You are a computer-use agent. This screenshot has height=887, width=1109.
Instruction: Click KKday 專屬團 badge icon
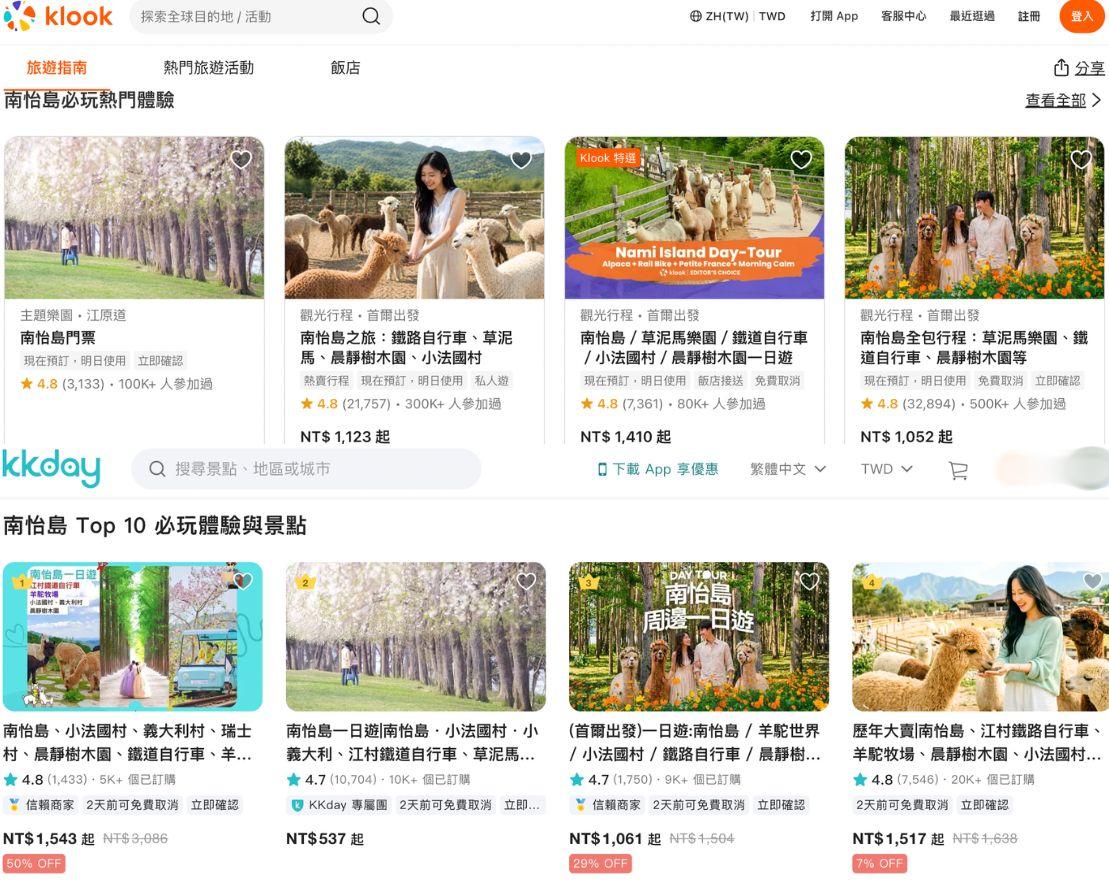pos(298,805)
